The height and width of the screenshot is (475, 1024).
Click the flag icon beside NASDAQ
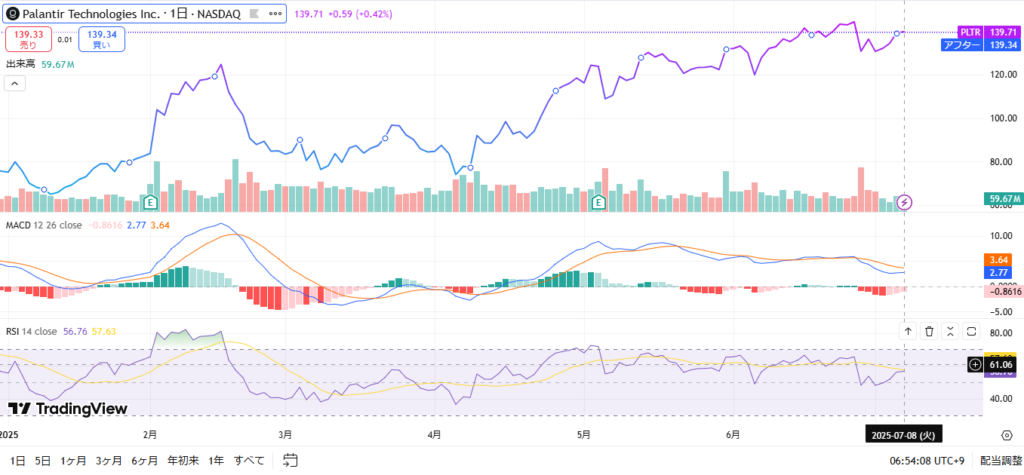(x=254, y=13)
